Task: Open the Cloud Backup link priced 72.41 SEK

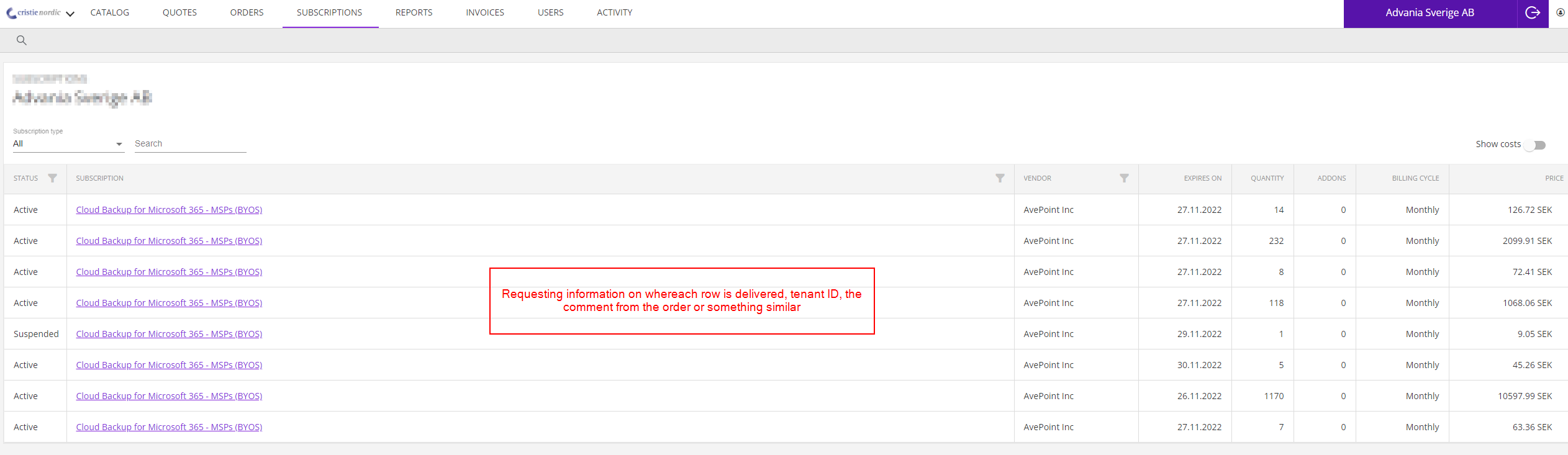Action: click(x=169, y=272)
